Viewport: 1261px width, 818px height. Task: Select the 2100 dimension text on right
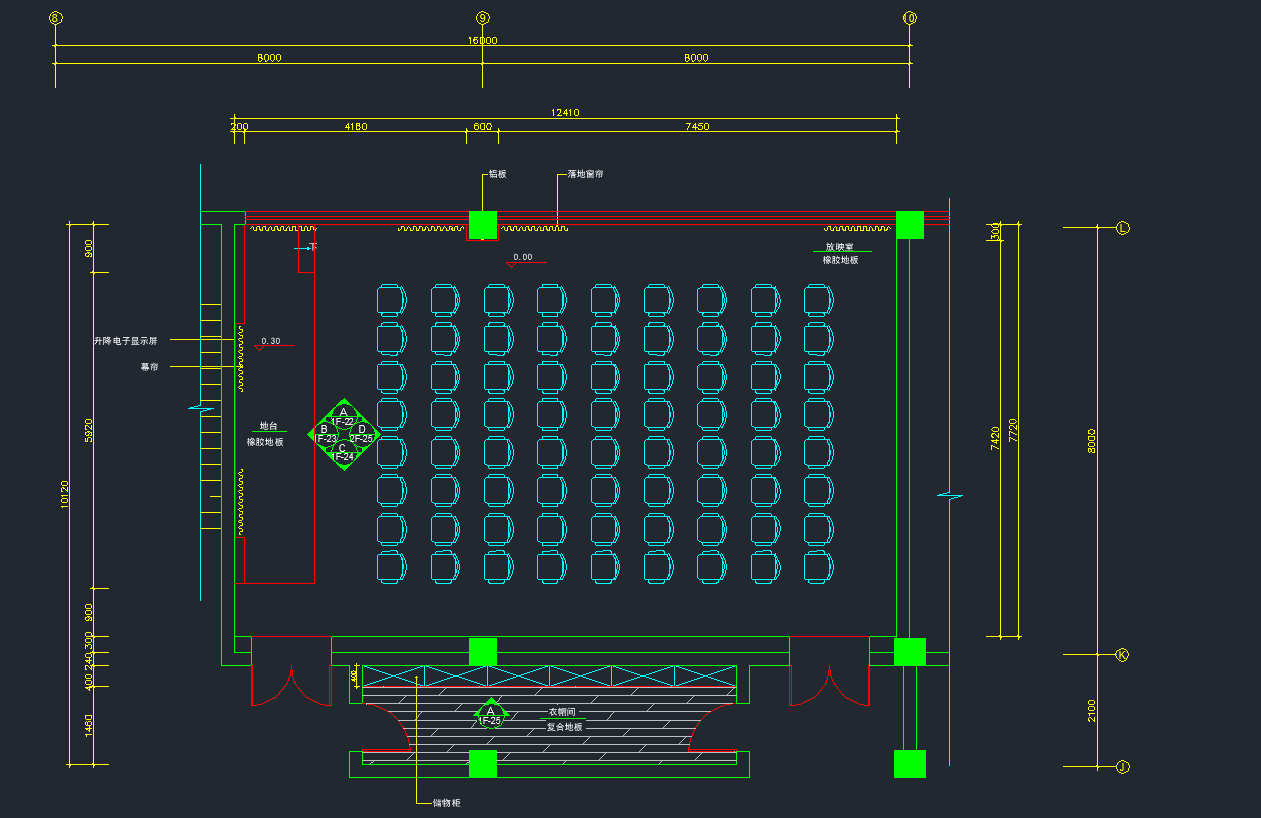(x=1091, y=710)
